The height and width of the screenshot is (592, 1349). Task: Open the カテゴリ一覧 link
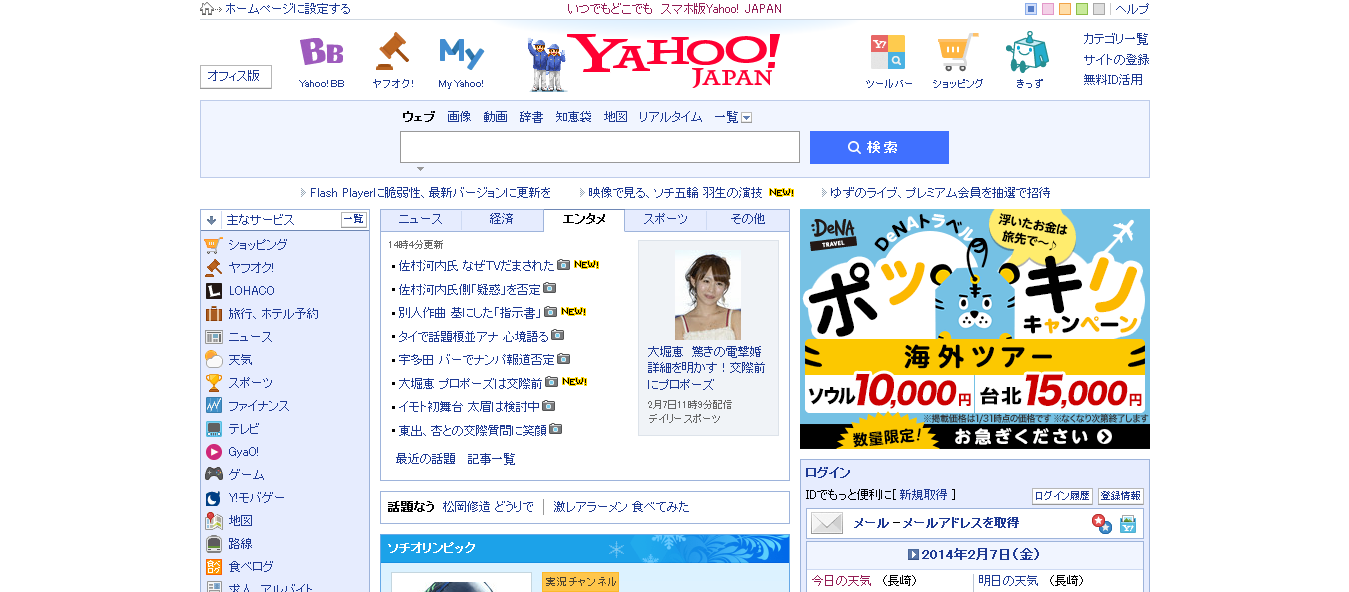pyautogui.click(x=1115, y=39)
